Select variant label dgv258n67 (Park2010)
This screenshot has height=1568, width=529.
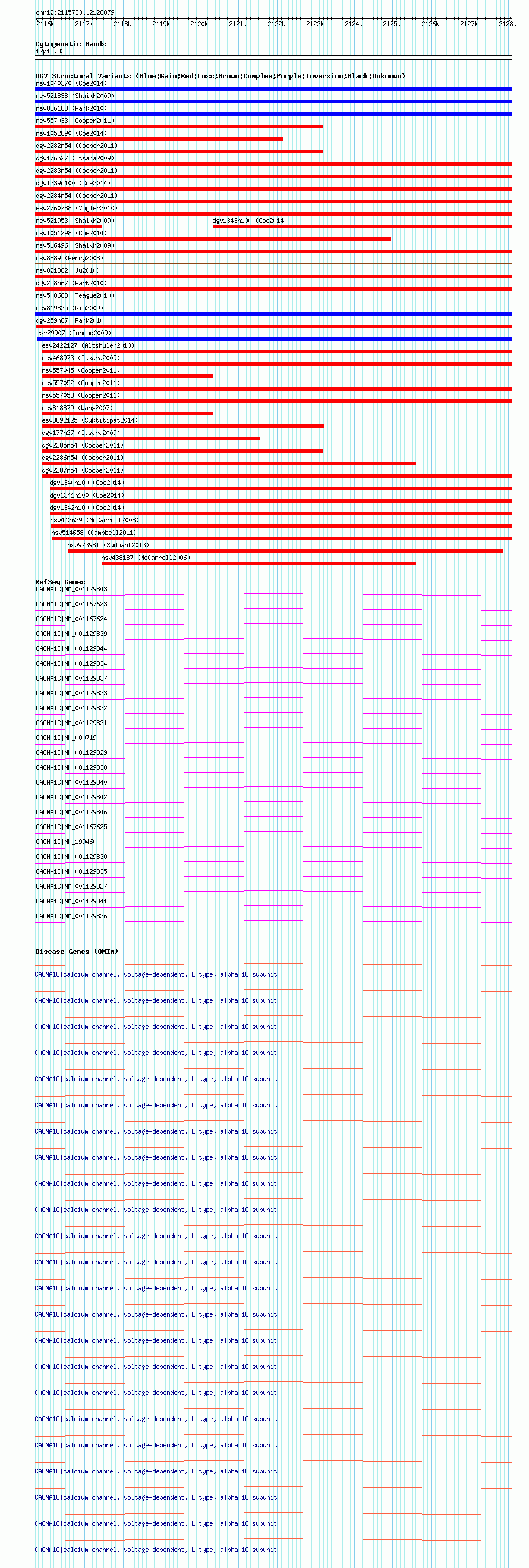[x=71, y=283]
